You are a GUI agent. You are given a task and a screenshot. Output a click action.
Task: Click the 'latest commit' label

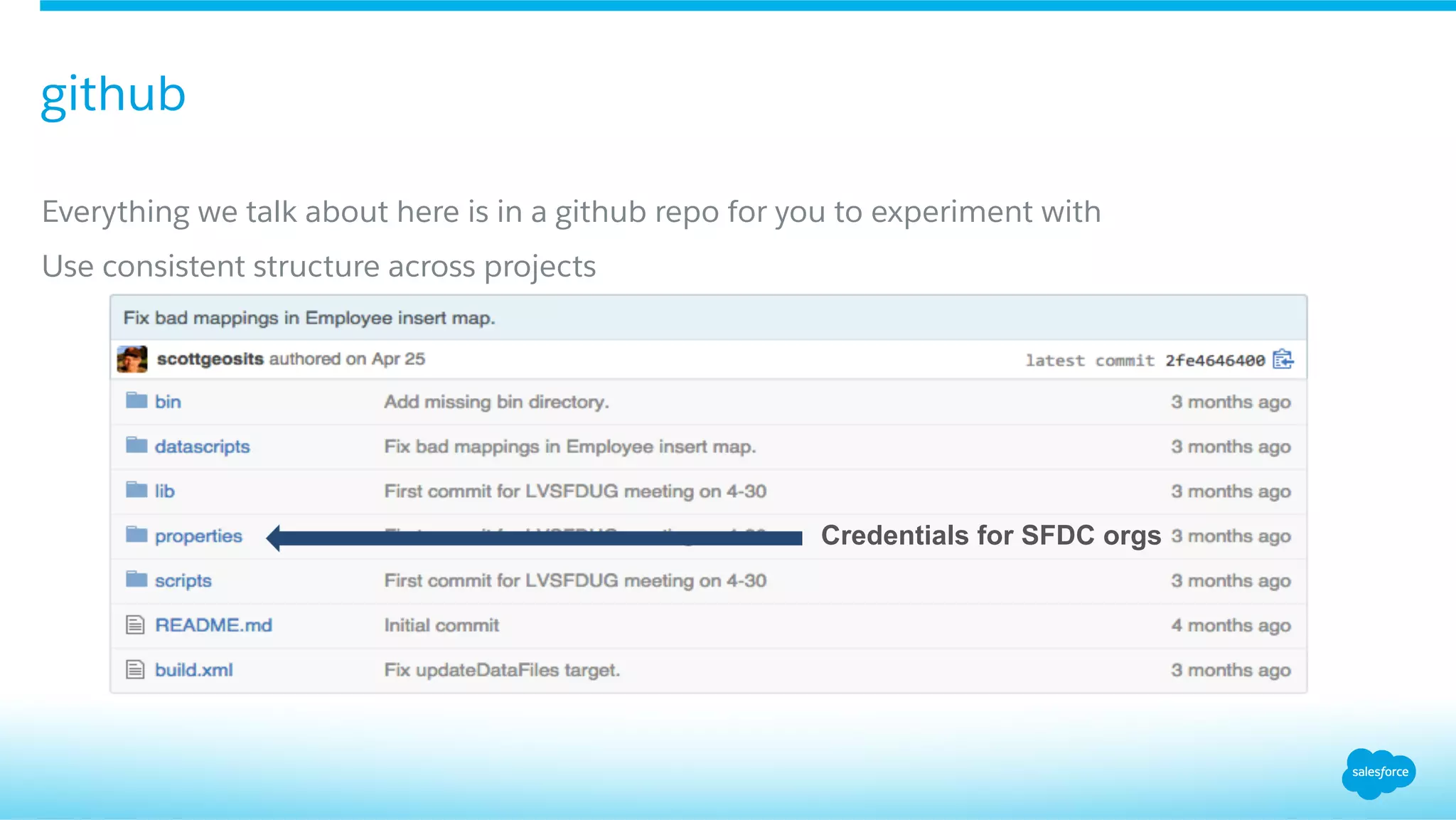click(x=1090, y=361)
